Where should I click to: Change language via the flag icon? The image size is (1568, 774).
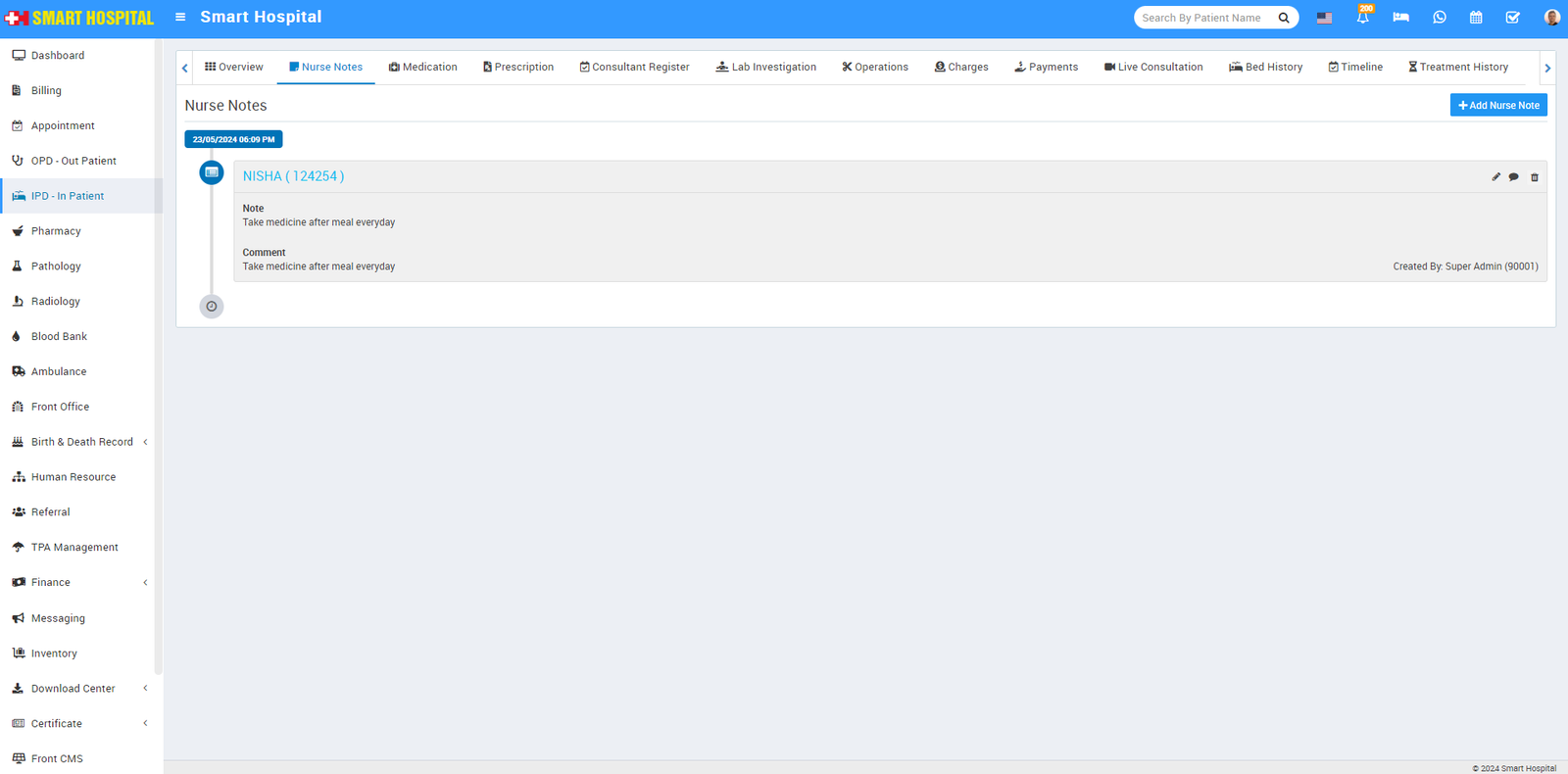pos(1324,18)
